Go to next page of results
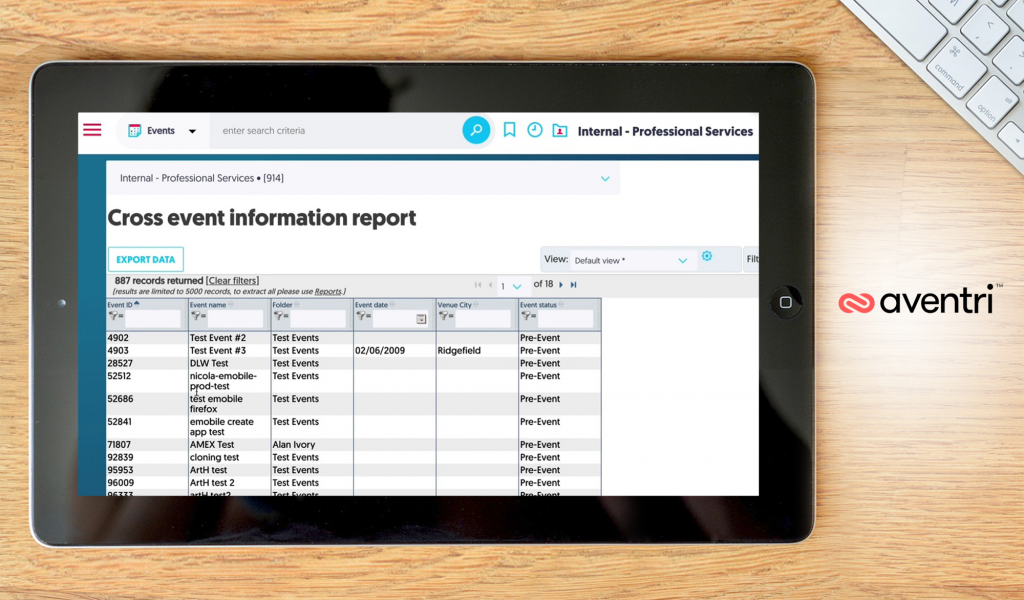Viewport: 1024px width, 600px height. point(561,285)
